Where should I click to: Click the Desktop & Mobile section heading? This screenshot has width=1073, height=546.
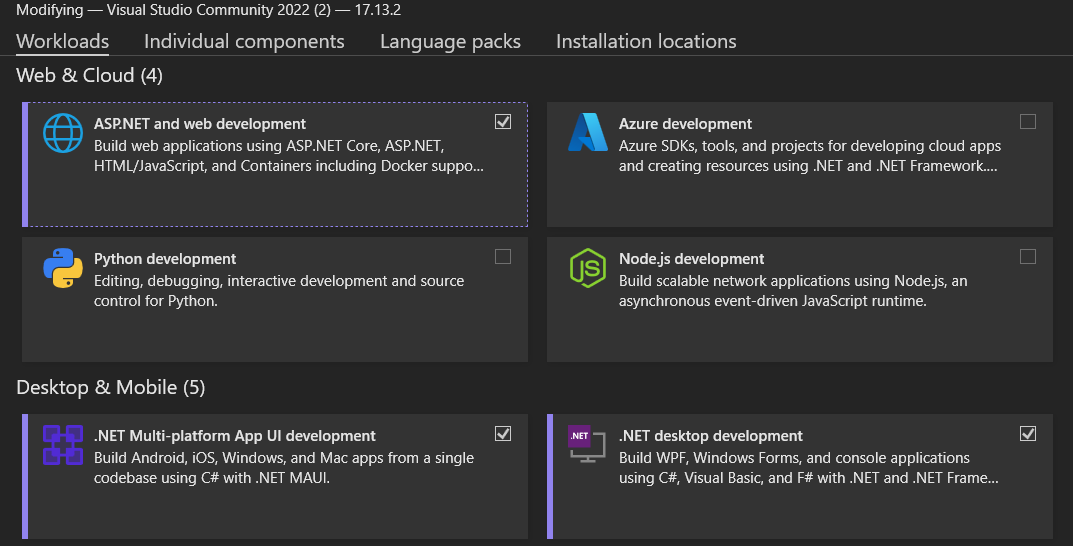[x=110, y=387]
